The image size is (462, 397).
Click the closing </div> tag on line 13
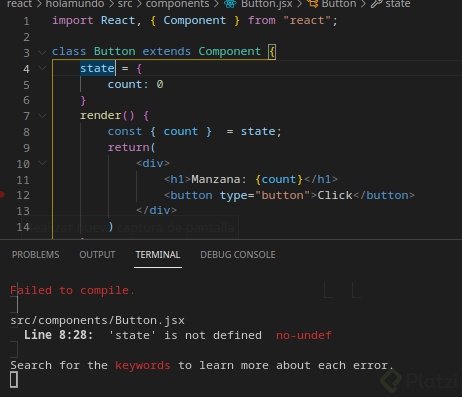(156, 210)
